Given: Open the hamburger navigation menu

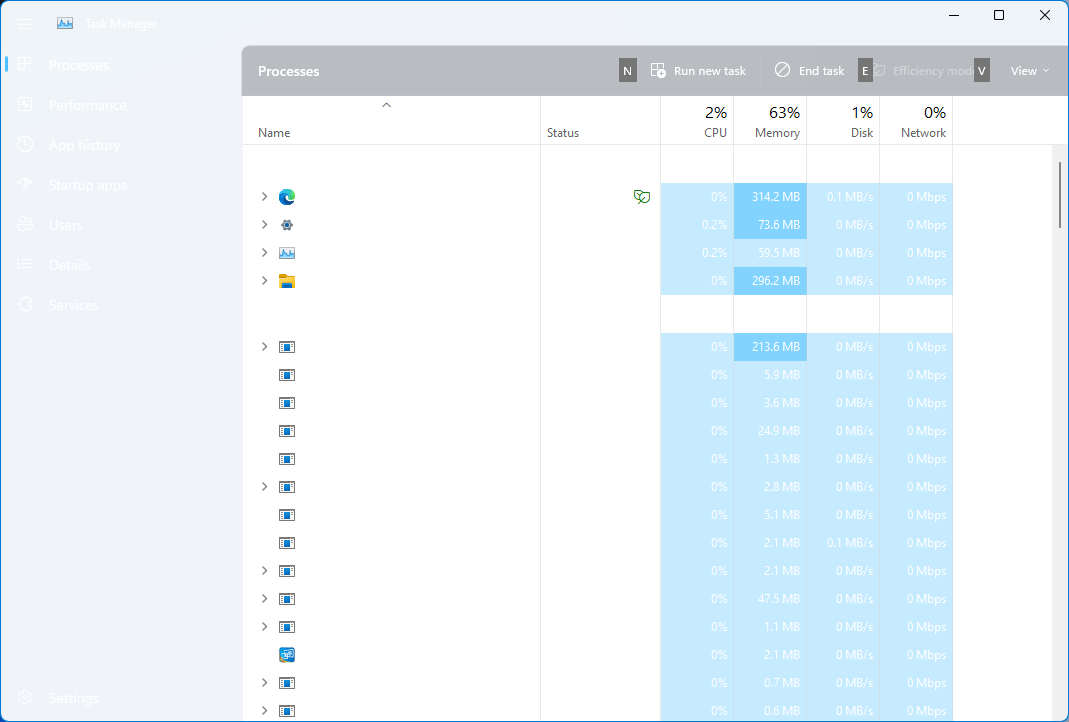Looking at the screenshot, I should tap(25, 24).
